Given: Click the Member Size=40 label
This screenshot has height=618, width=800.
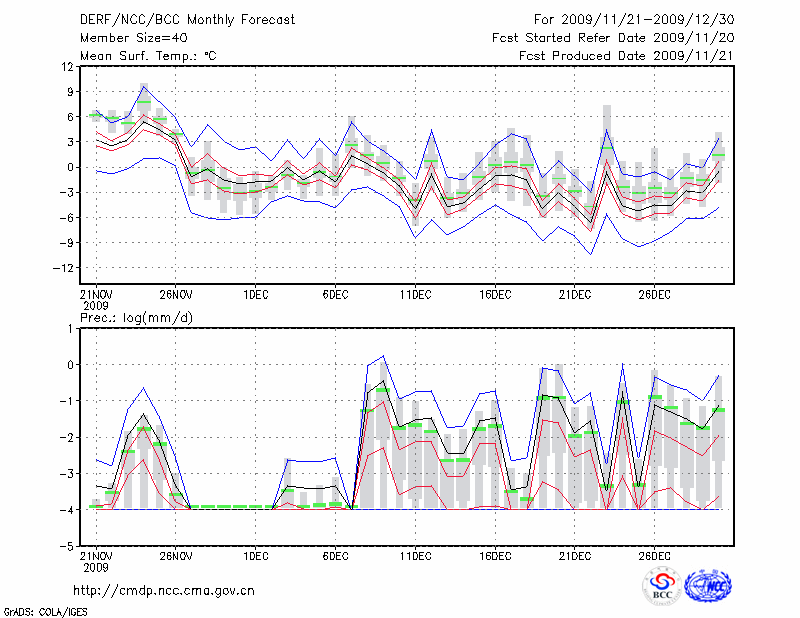Looking at the screenshot, I should click(126, 37).
